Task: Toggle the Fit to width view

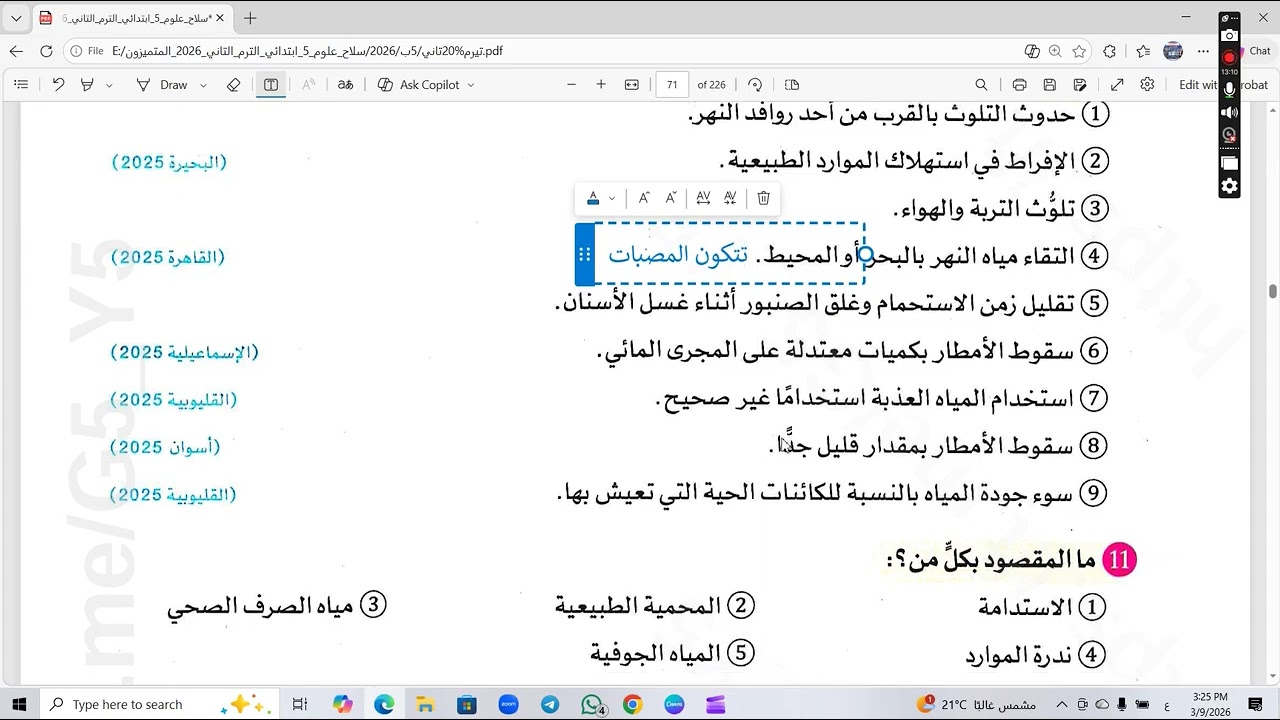Action: [632, 85]
